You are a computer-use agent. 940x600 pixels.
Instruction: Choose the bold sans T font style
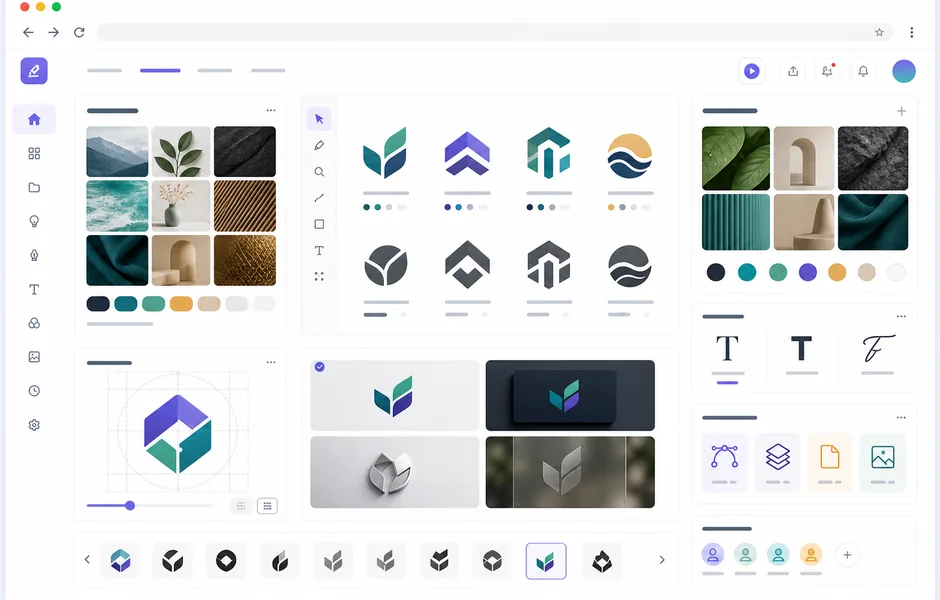[801, 348]
